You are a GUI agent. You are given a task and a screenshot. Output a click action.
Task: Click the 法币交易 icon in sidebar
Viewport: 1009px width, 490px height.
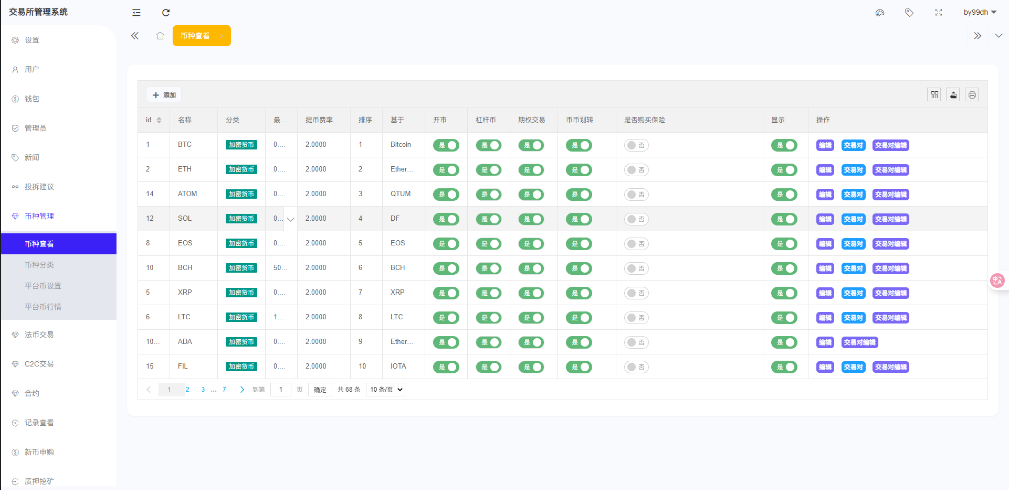coord(15,334)
